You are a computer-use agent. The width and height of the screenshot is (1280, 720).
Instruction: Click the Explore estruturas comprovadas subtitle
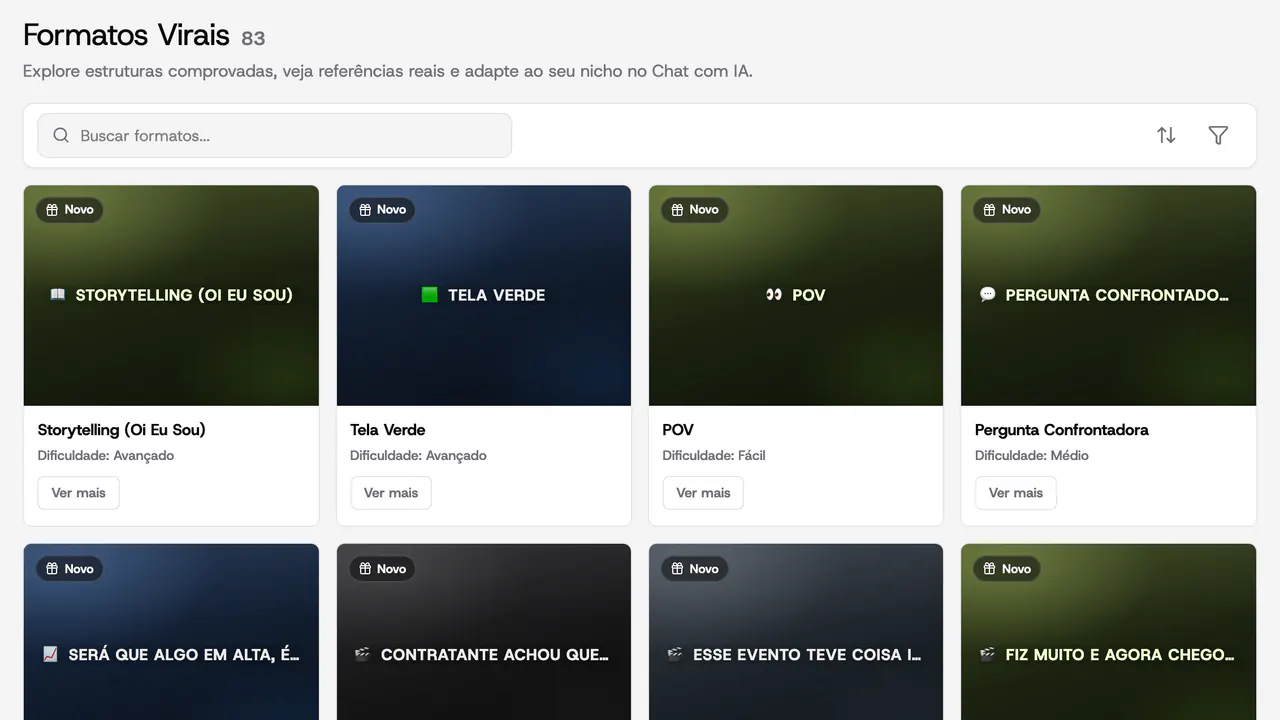[x=388, y=71]
